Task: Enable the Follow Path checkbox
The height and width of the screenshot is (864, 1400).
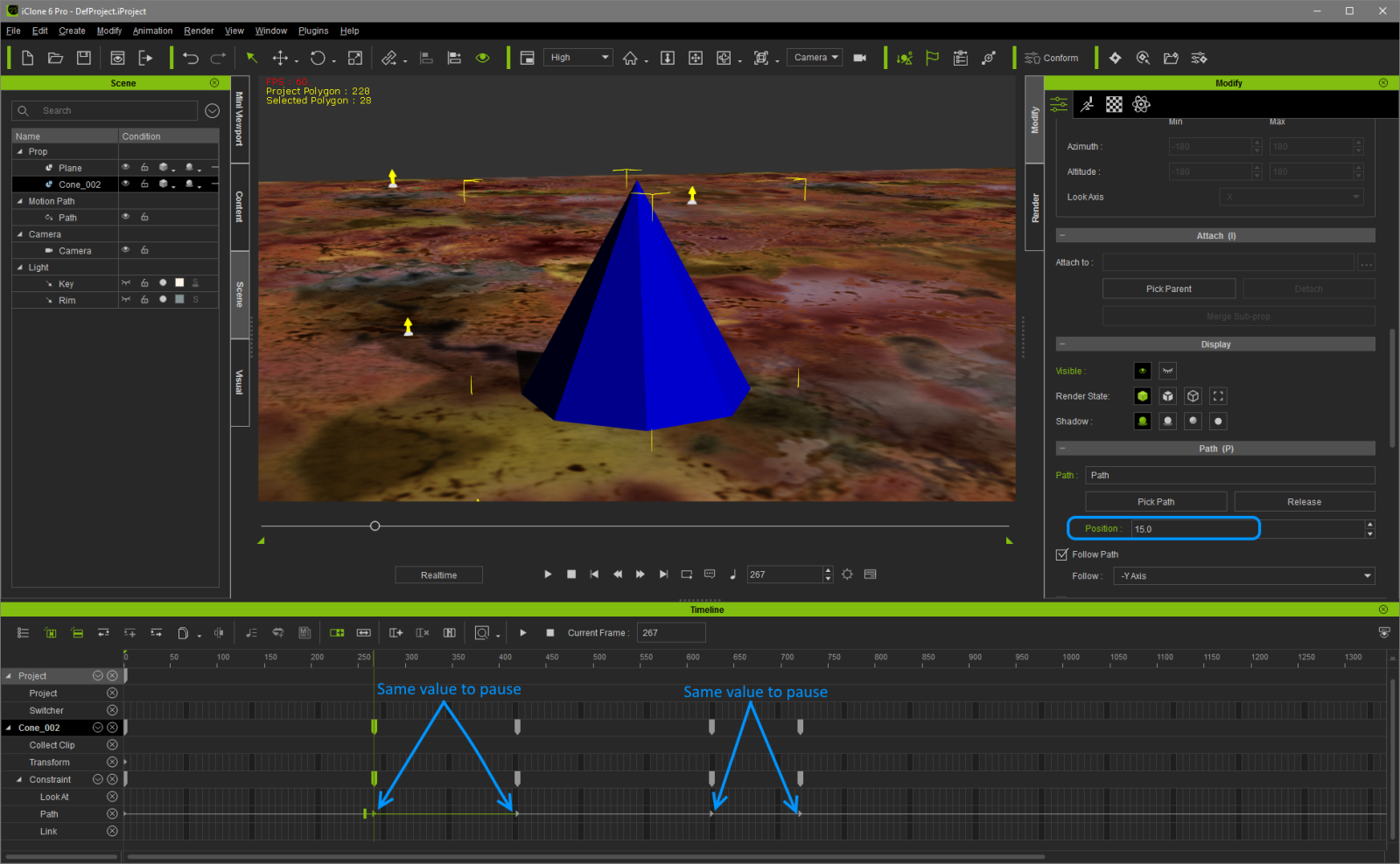Action: pos(1062,554)
